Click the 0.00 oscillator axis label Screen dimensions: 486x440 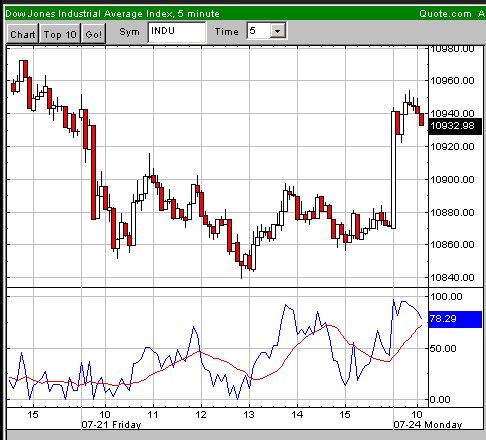440,399
